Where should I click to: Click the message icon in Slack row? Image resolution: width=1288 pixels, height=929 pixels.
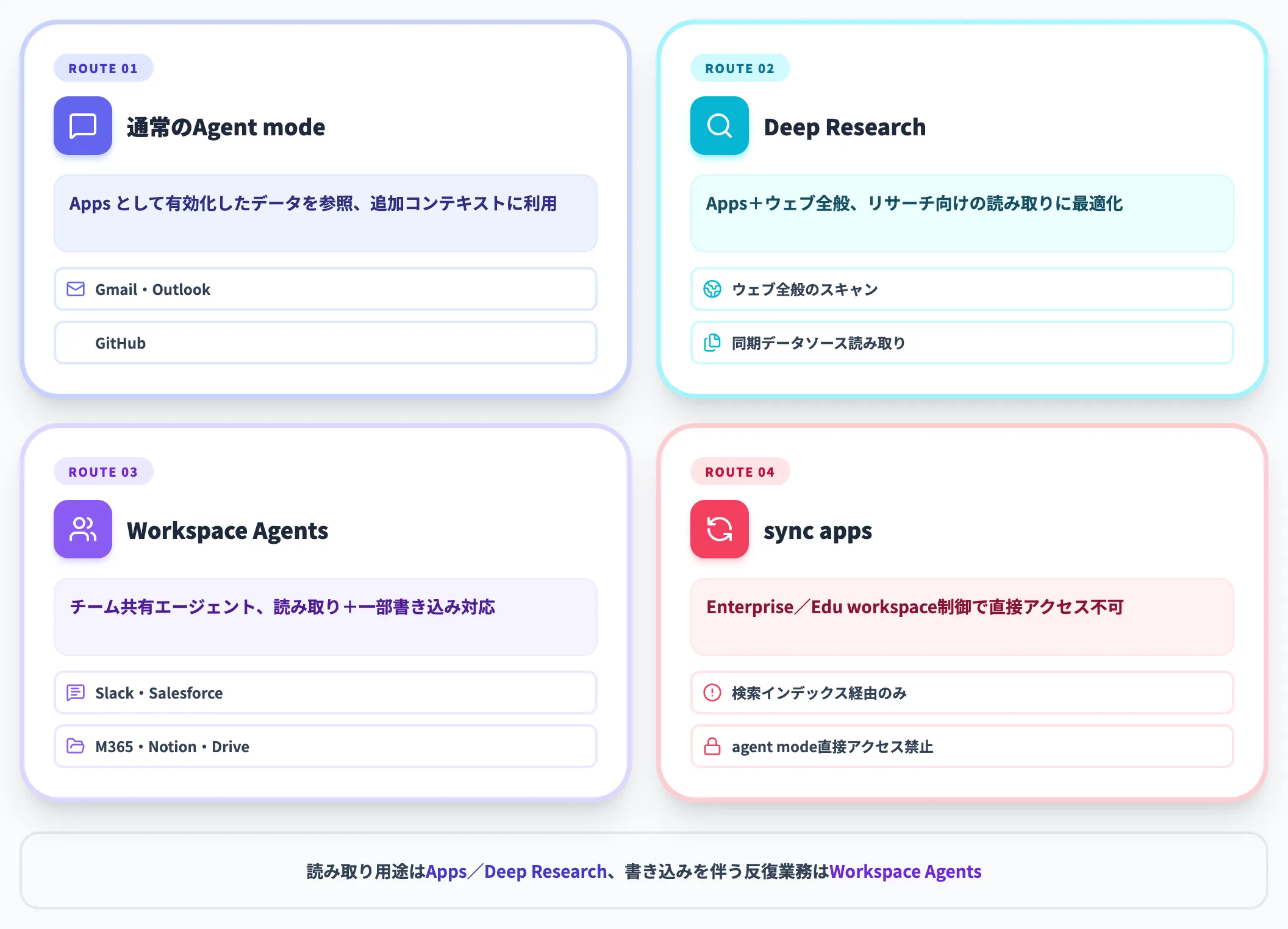76,692
